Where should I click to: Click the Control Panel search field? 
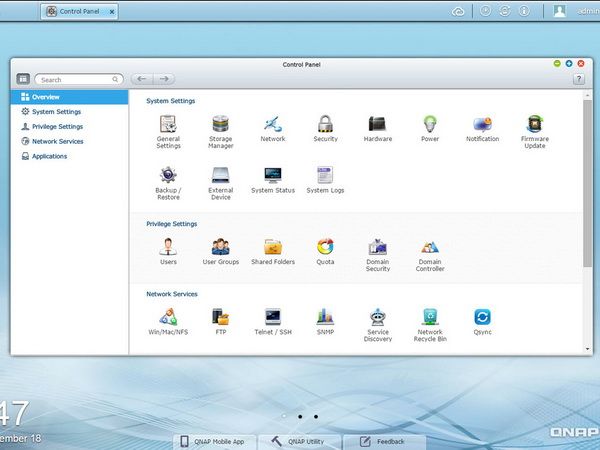click(79, 79)
